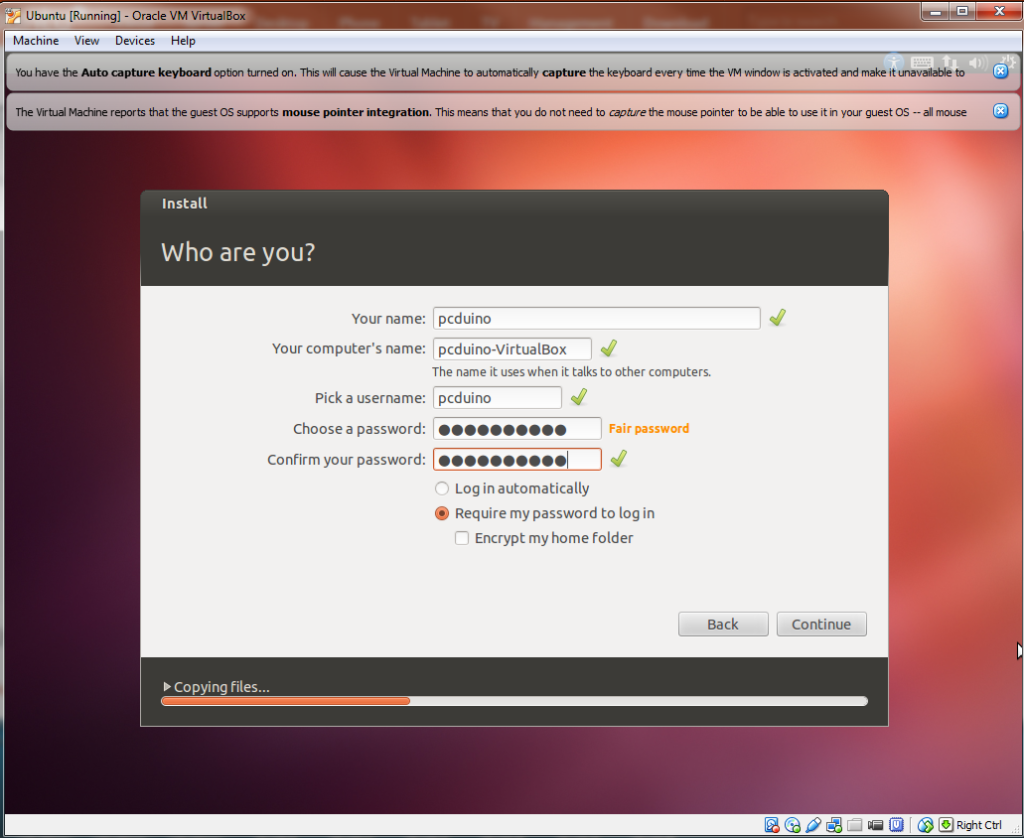
Task: Click the Back button
Action: (x=723, y=624)
